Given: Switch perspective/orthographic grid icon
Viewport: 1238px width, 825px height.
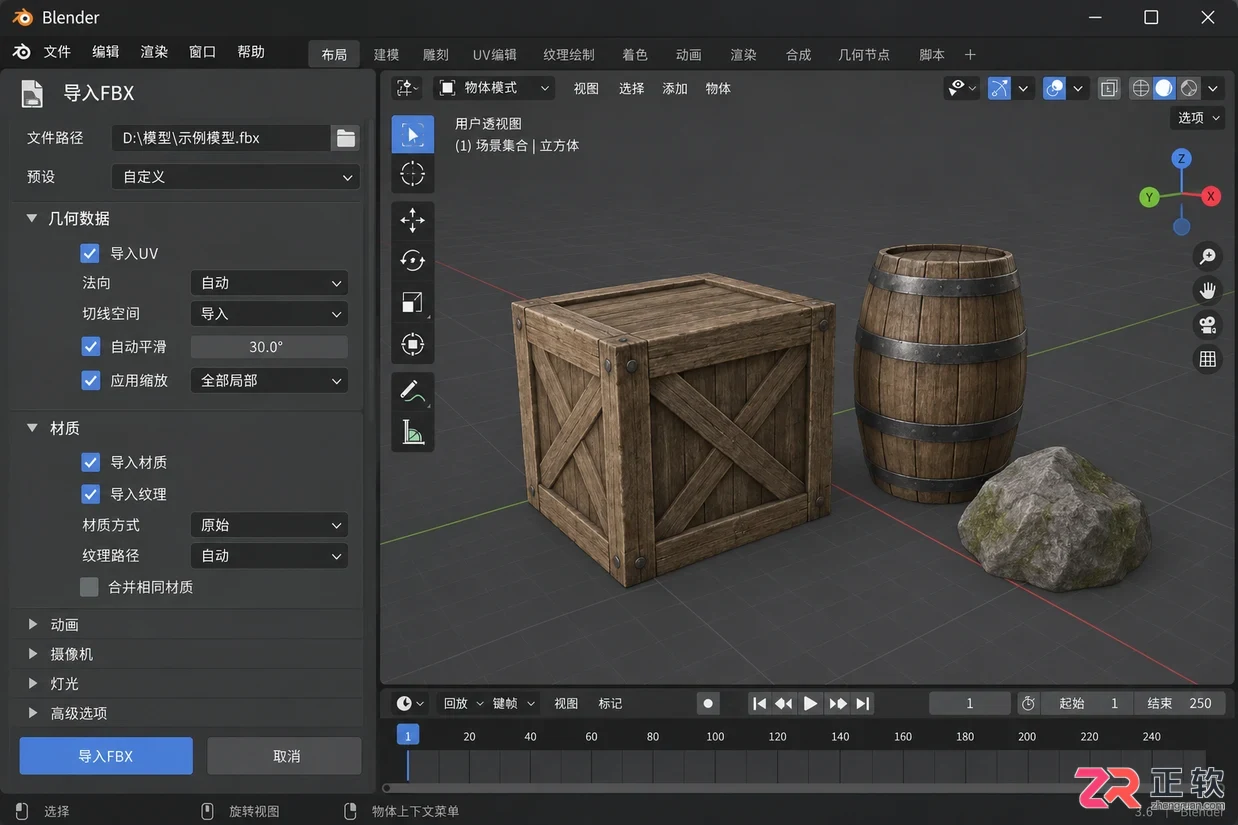Looking at the screenshot, I should click(1208, 359).
